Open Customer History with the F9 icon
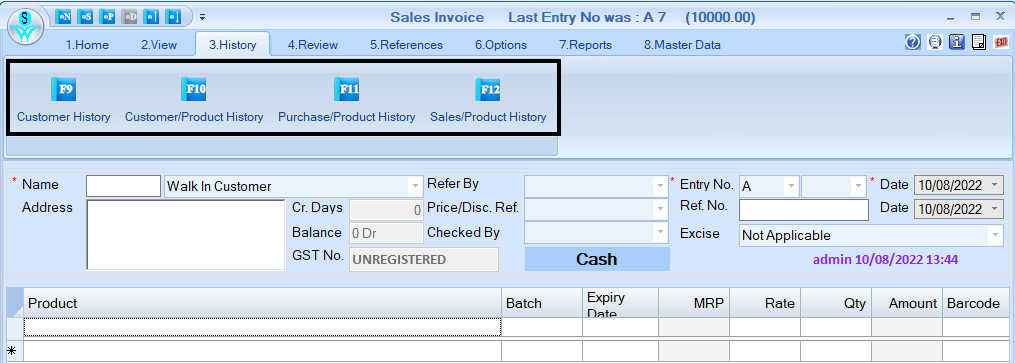 63,89
